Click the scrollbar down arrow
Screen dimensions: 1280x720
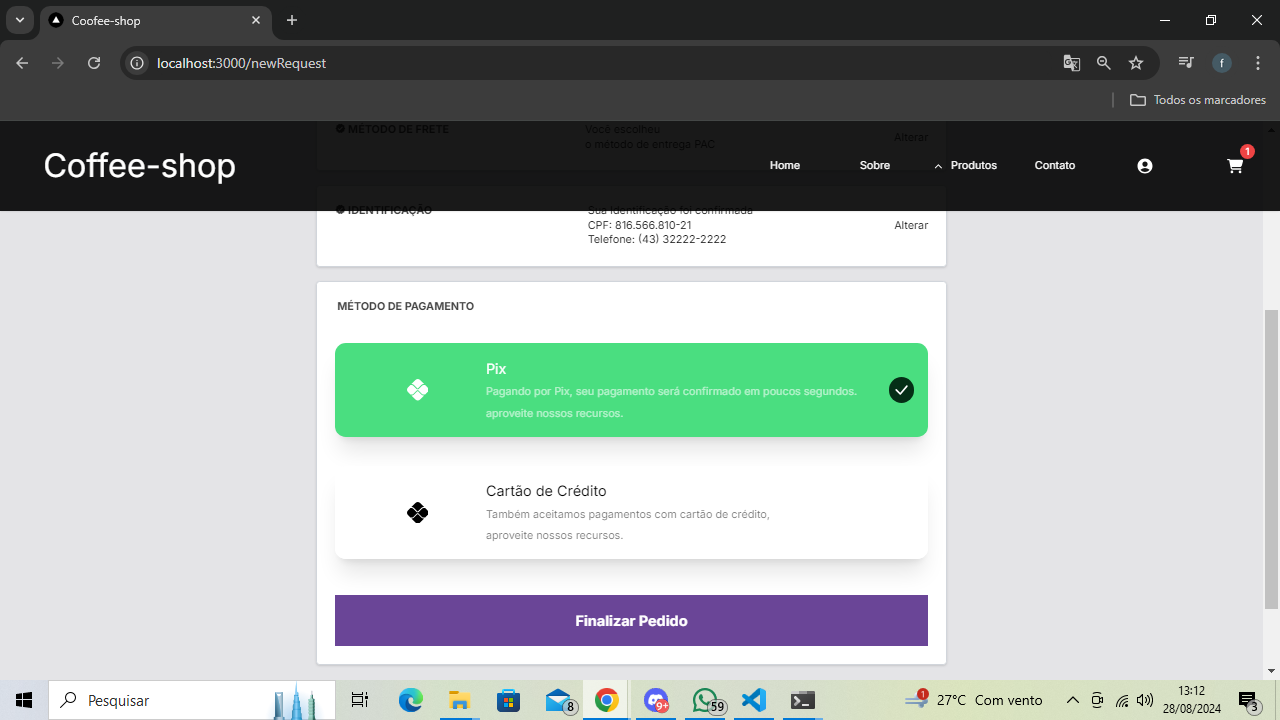(1272, 671)
